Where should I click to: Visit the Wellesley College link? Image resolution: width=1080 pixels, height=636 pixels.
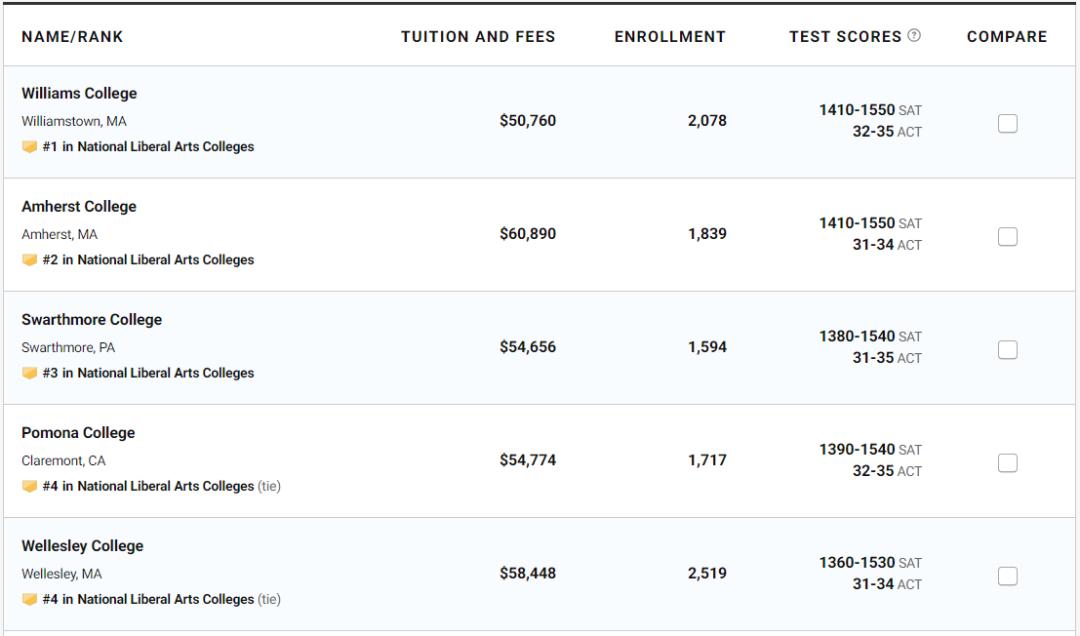(82, 546)
